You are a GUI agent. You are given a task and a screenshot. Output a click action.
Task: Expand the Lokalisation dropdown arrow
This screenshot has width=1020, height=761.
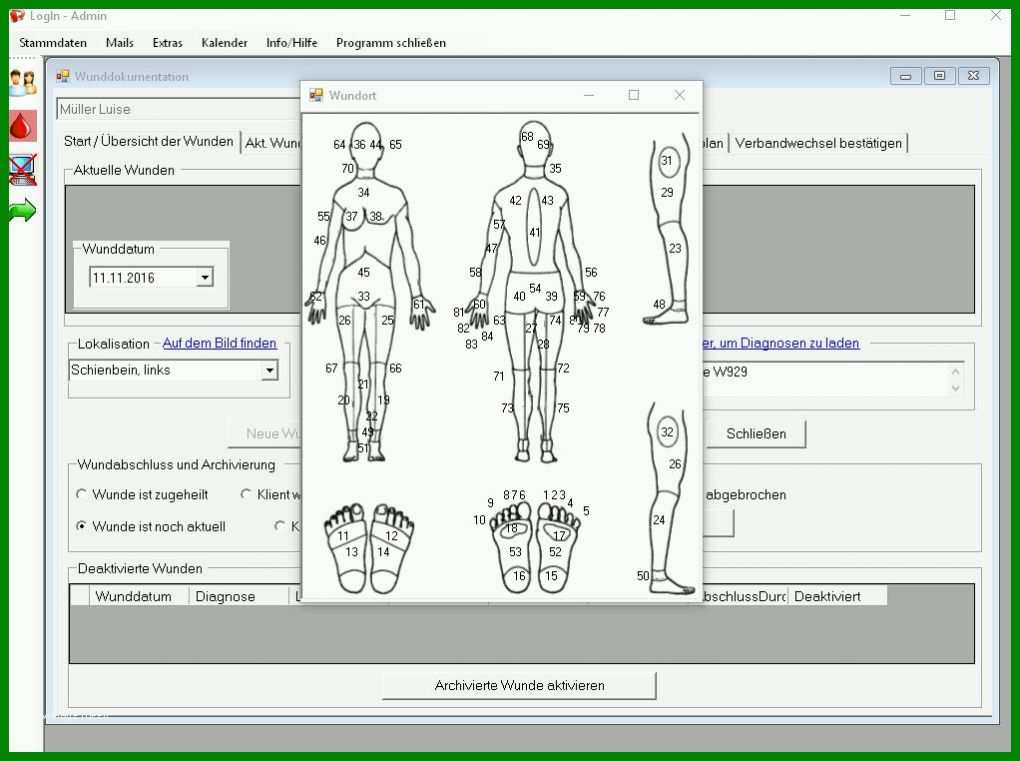[x=269, y=371]
